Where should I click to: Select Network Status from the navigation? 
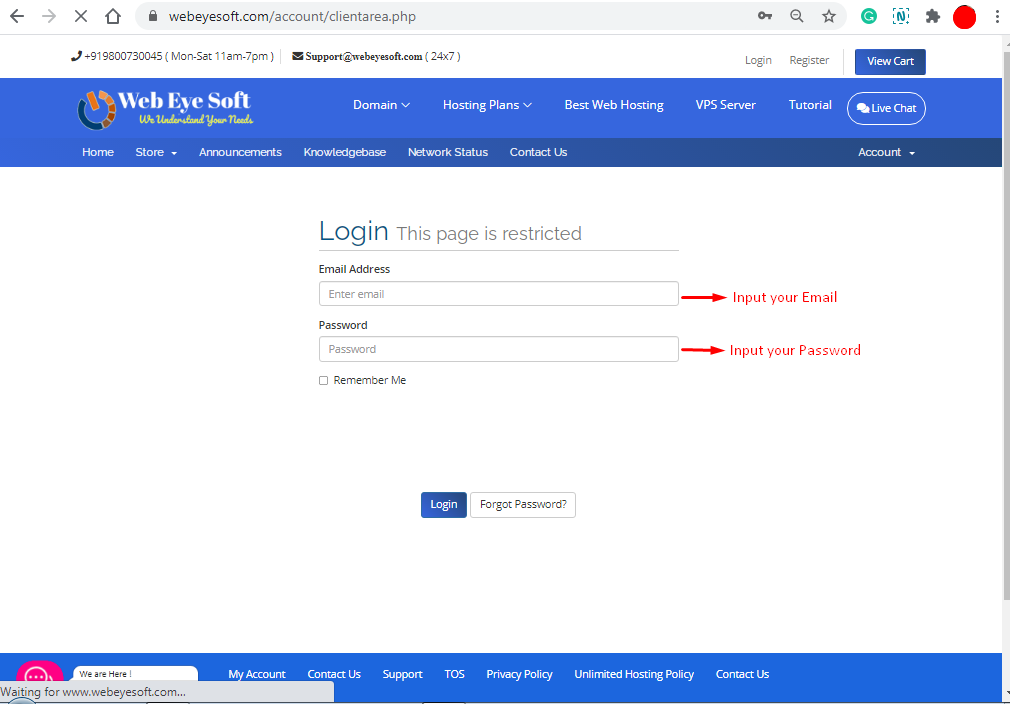point(447,152)
